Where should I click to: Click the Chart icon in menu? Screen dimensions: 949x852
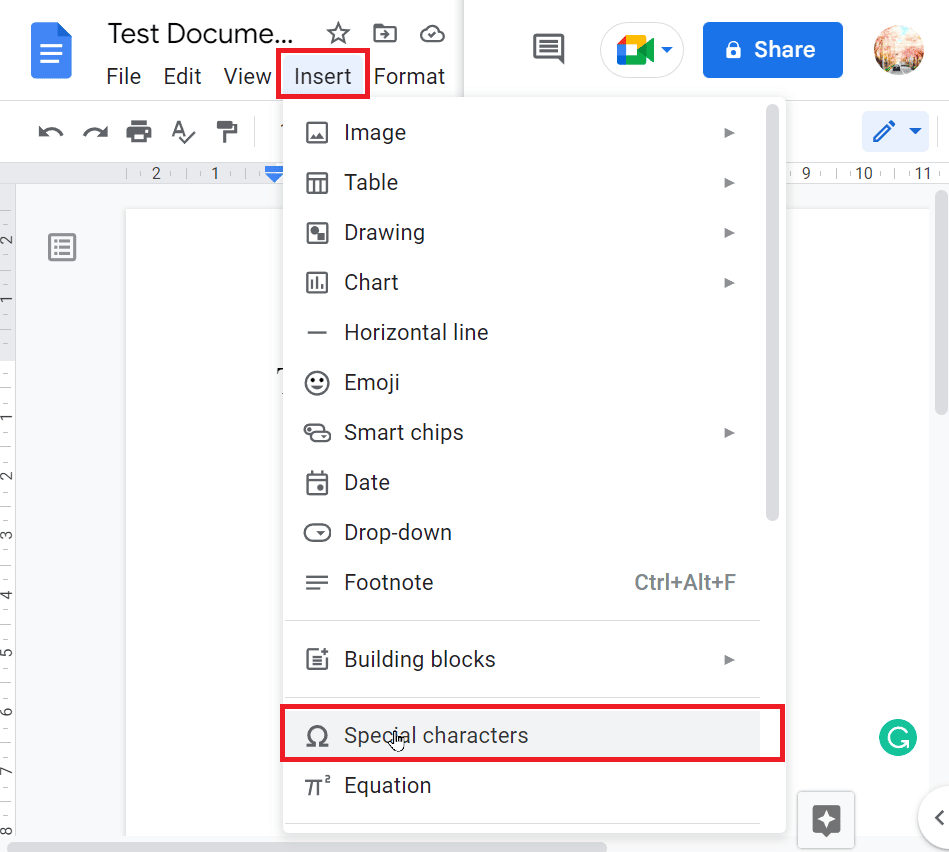[x=317, y=283]
